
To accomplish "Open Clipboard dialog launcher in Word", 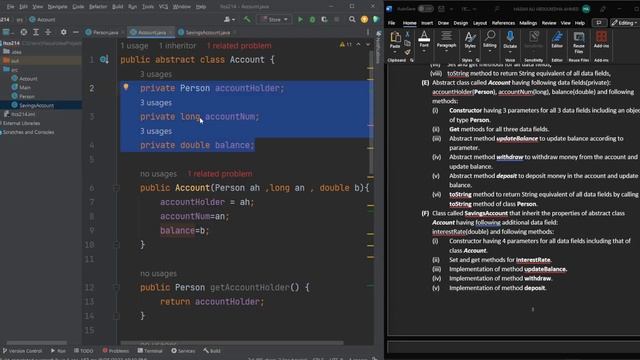I will coord(411,60).
